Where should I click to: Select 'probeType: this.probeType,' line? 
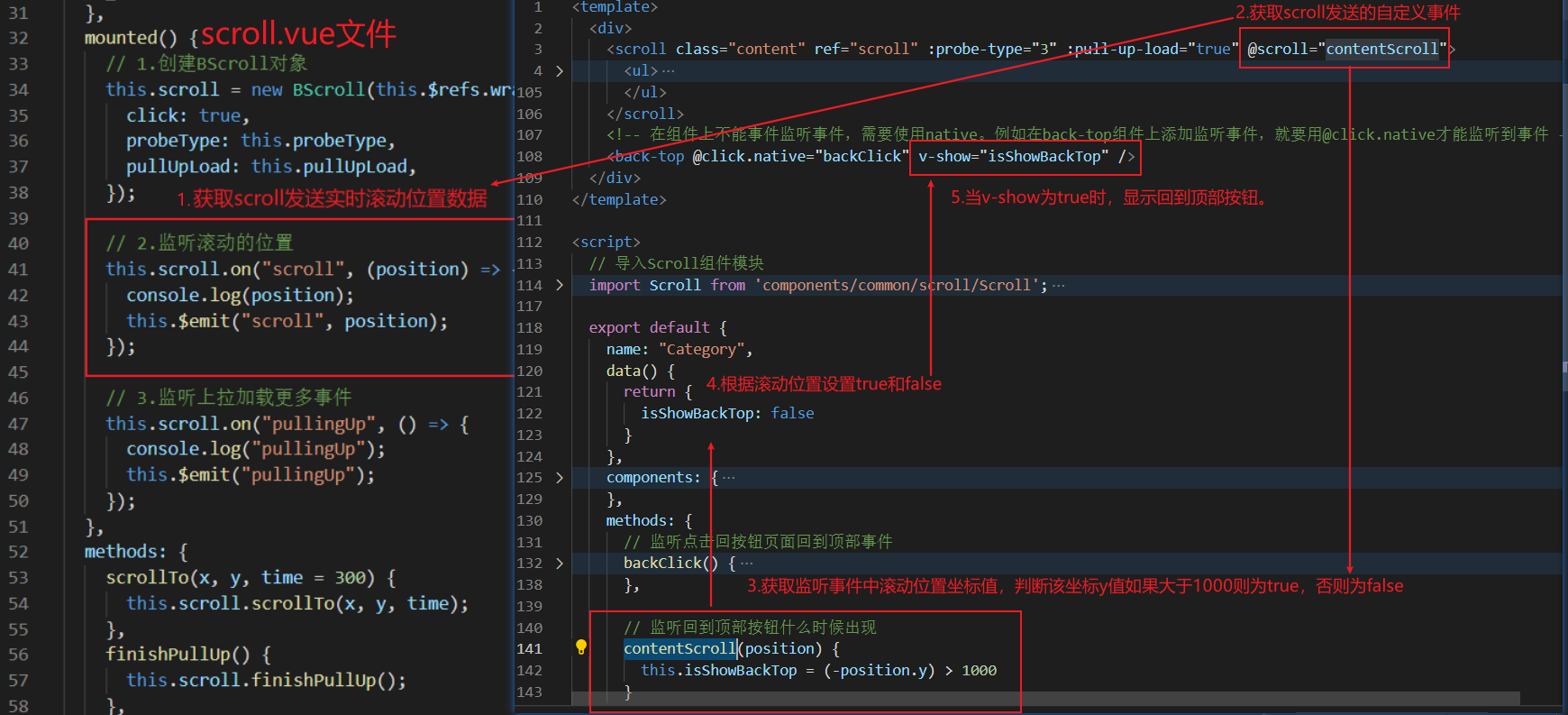[x=260, y=141]
